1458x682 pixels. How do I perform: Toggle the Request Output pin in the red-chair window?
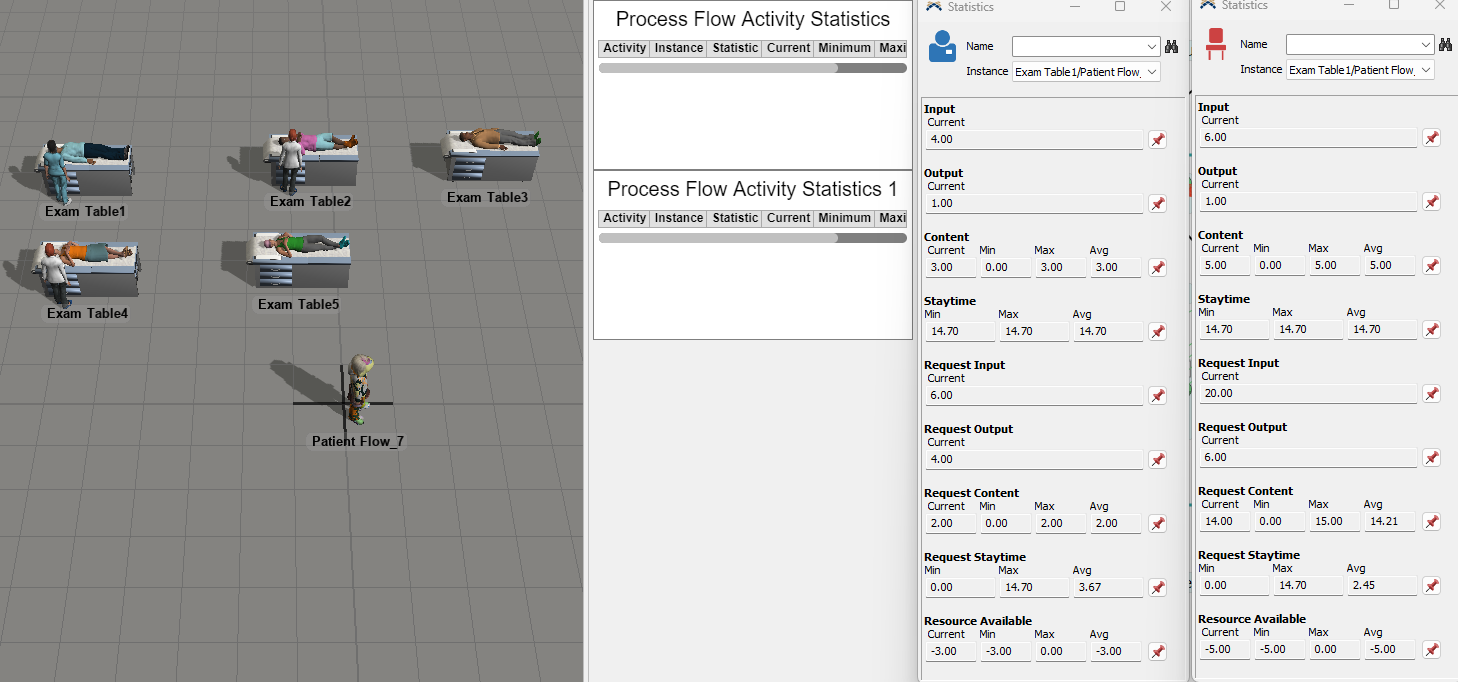tap(1431, 458)
